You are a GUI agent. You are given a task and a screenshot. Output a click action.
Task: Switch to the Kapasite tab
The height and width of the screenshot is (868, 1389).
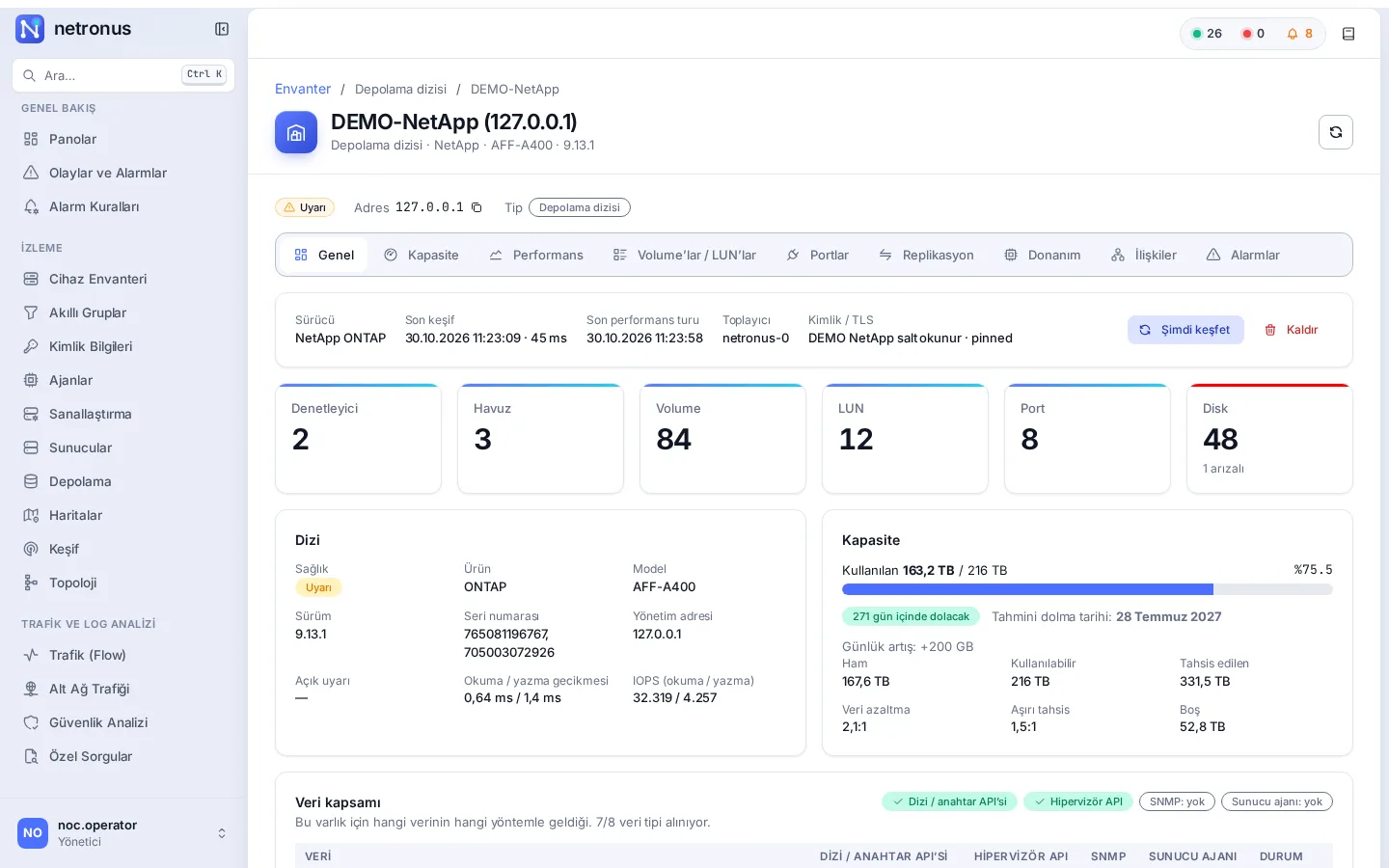pos(422,255)
